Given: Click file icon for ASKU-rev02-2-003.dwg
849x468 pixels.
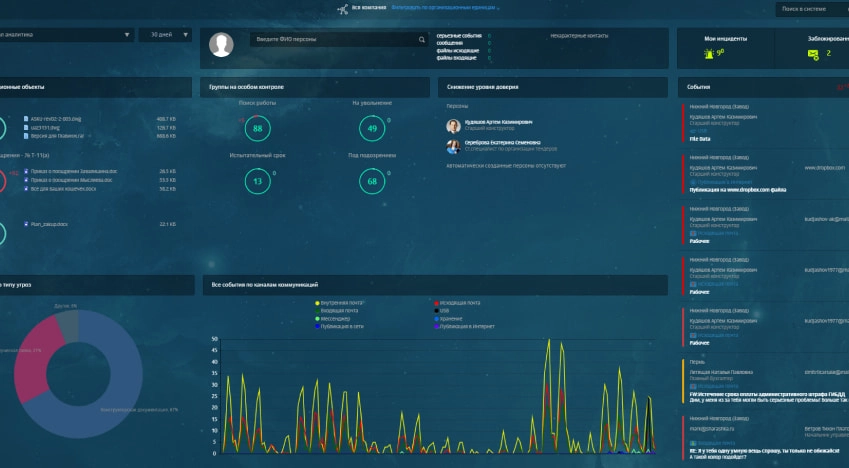Looking at the screenshot, I should click(x=26, y=119).
